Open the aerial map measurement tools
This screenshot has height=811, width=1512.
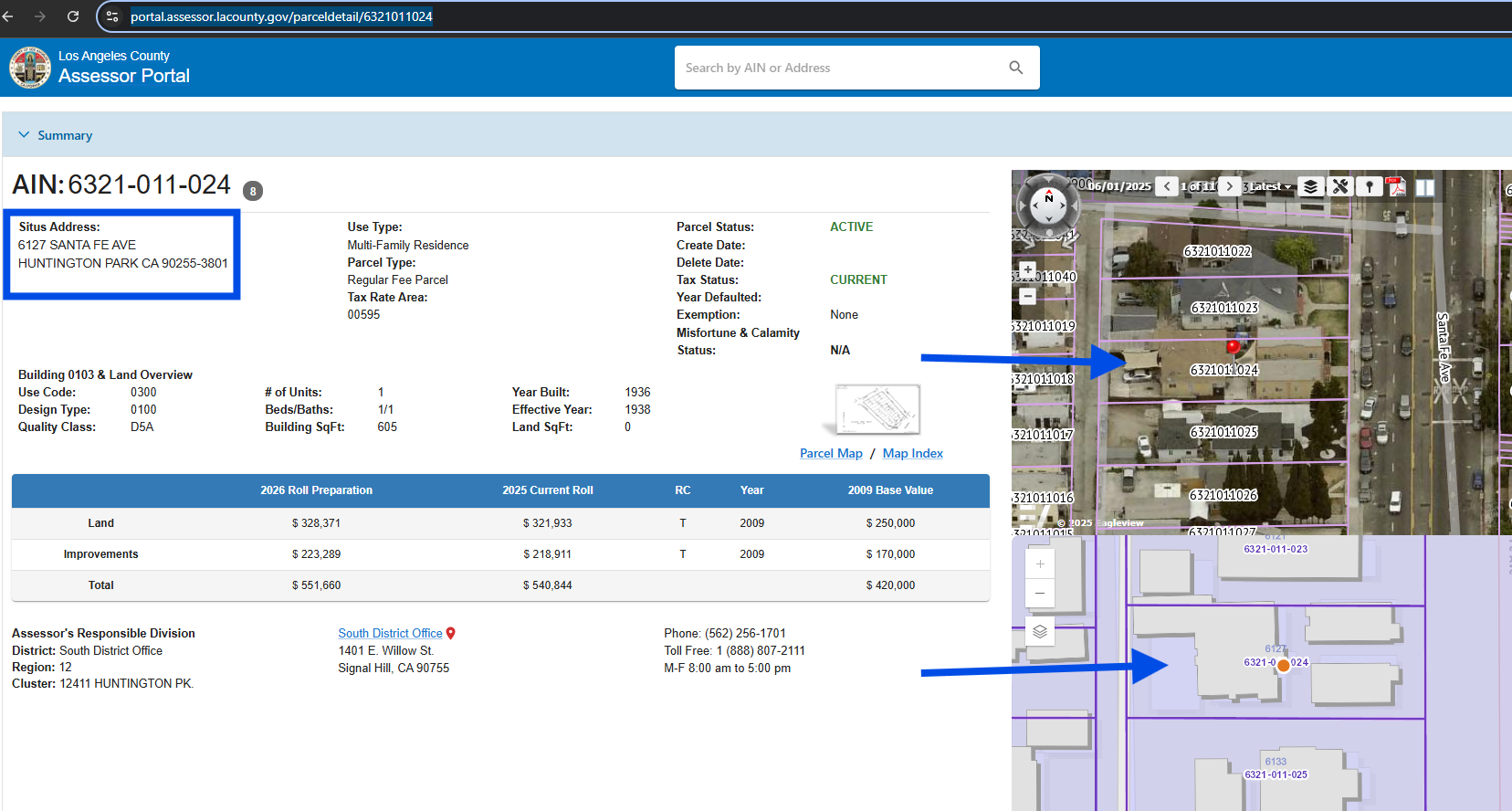click(1339, 186)
